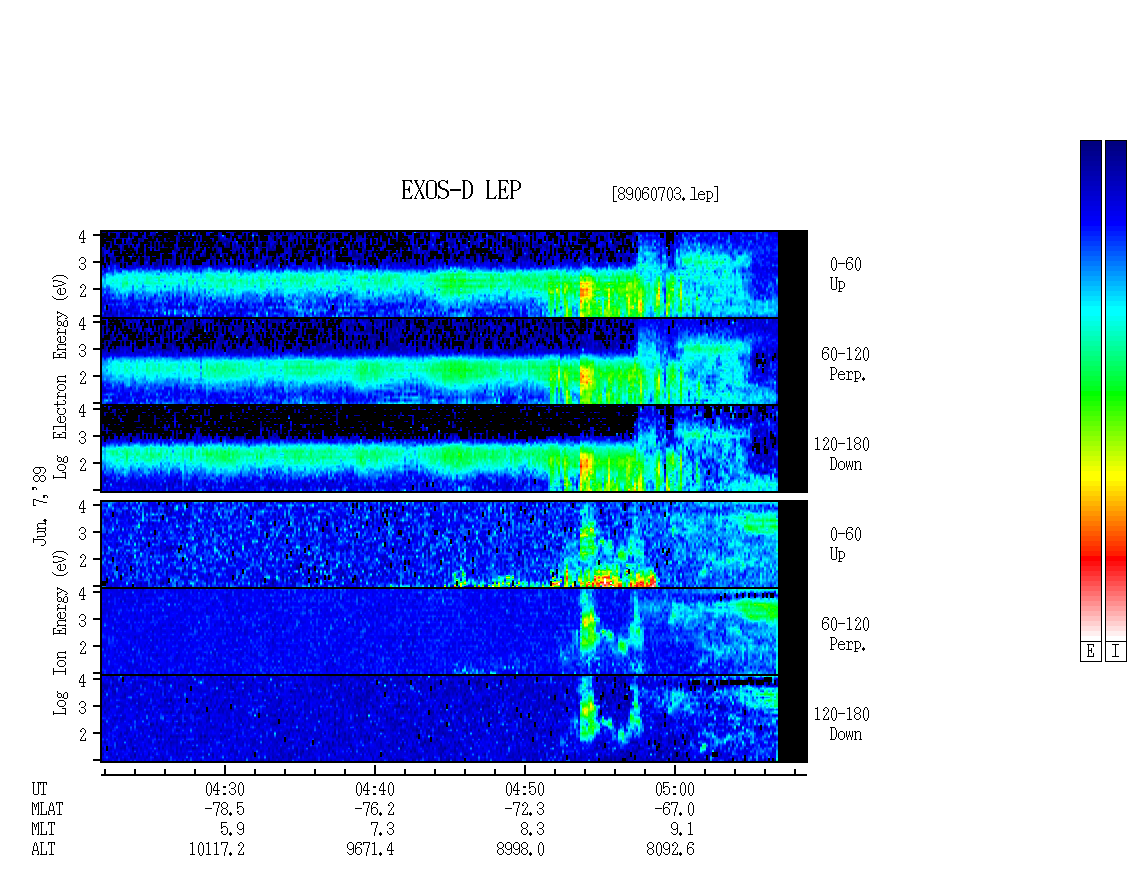Image resolution: width=1130 pixels, height=875 pixels.
Task: Click the MLAT value -78.5
Action: [x=225, y=809]
